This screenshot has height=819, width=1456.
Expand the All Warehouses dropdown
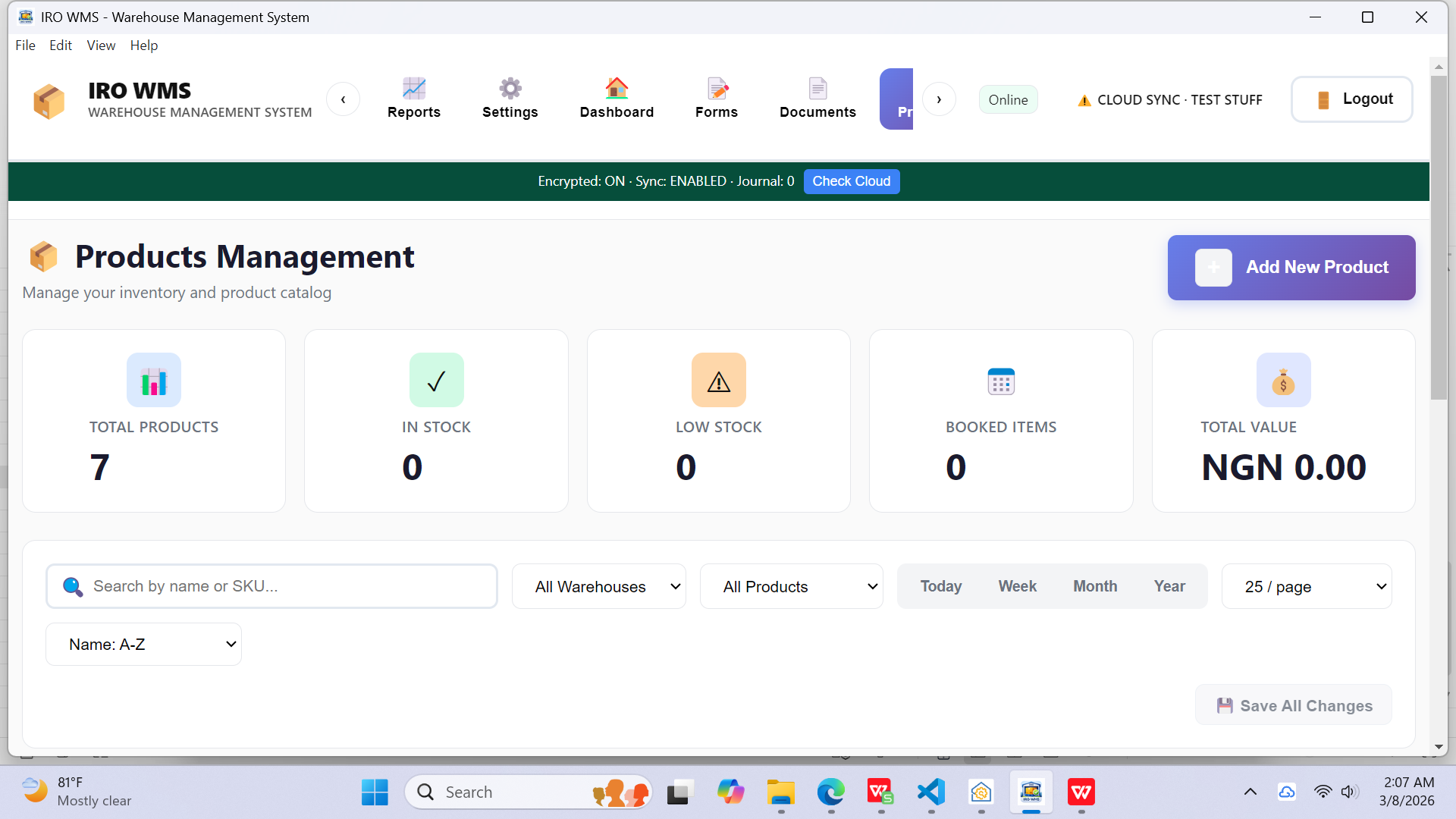click(x=599, y=586)
